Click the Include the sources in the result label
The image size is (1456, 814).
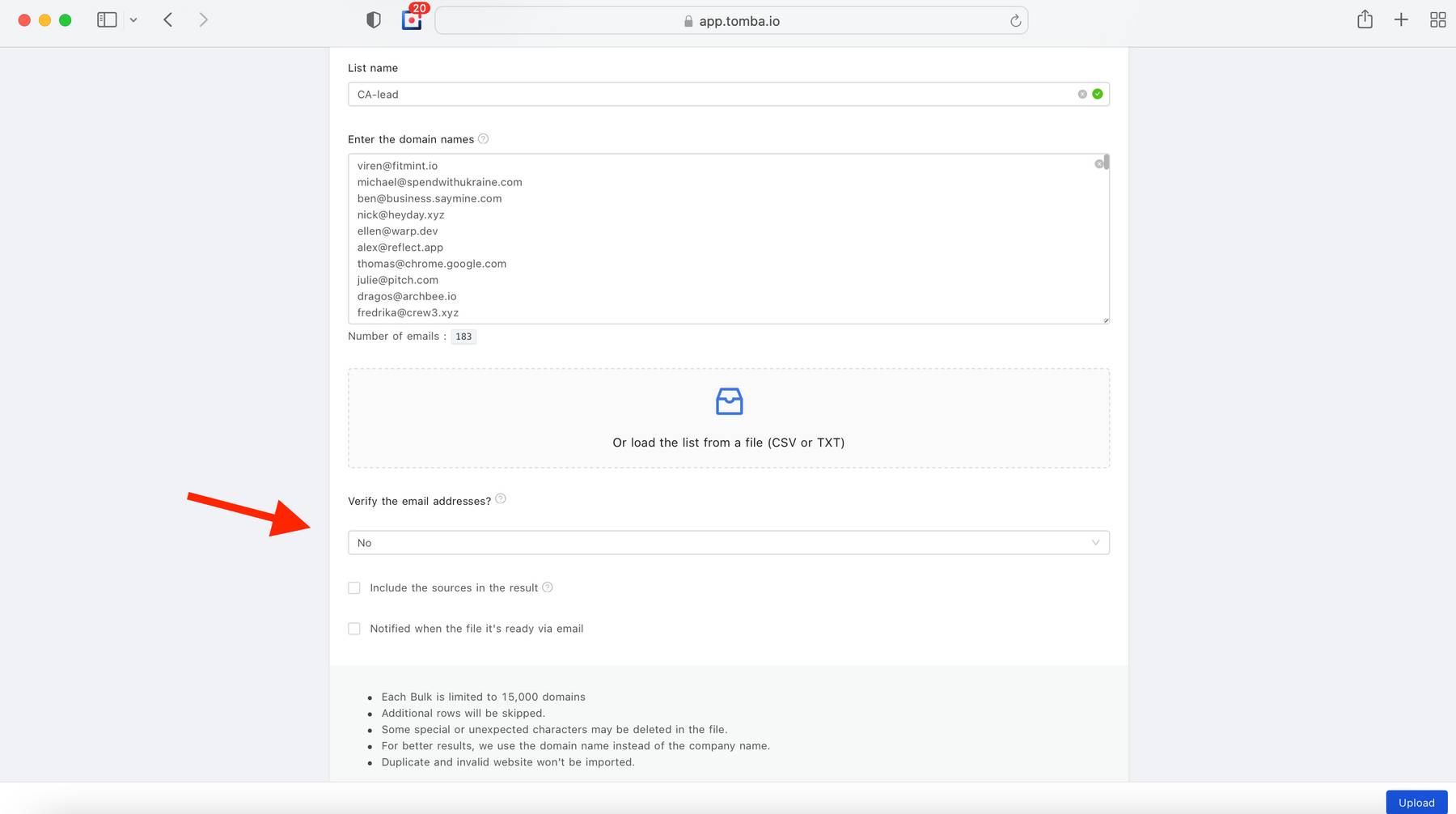454,588
